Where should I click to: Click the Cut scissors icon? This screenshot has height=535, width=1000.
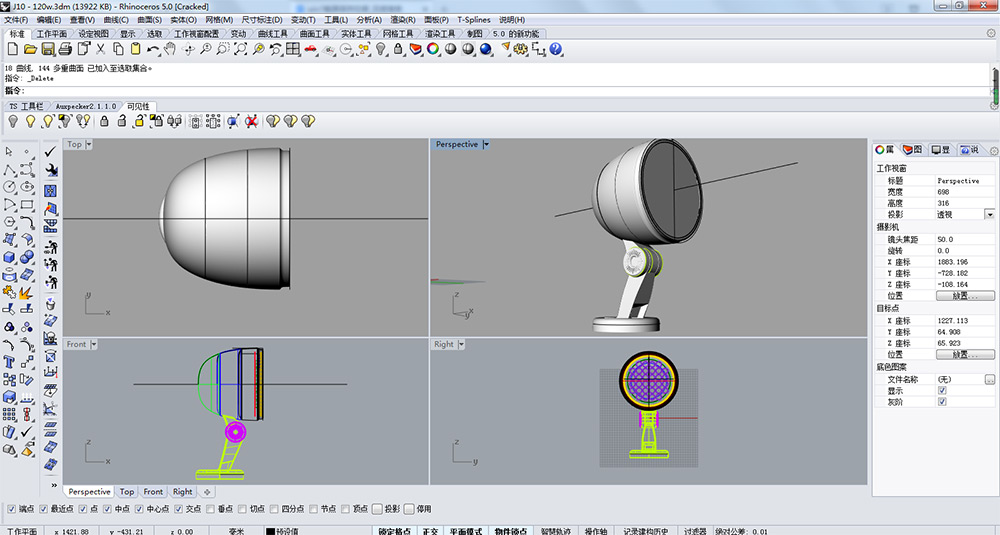(100, 48)
